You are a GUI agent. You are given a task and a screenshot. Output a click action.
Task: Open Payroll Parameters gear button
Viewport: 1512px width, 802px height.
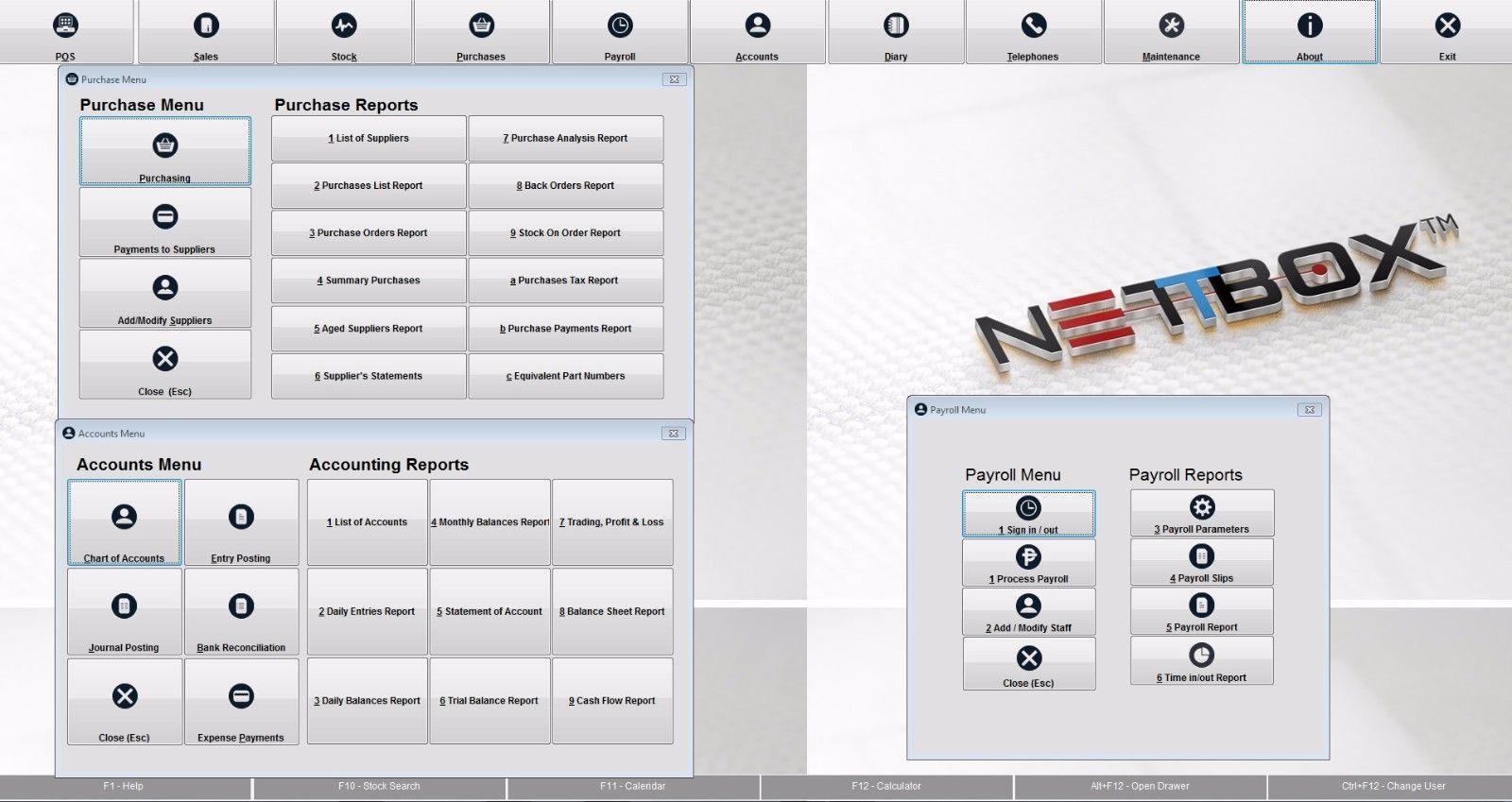pos(1202,513)
